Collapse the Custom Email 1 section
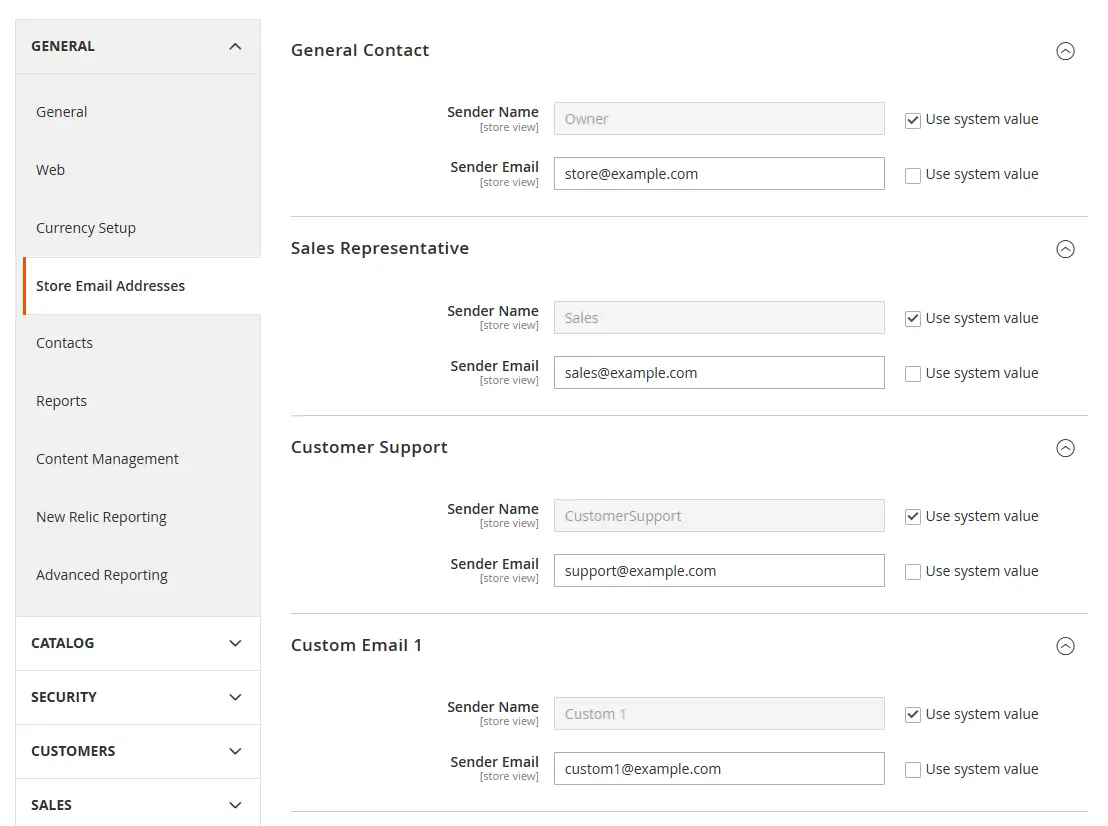This screenshot has width=1108, height=826. click(x=1065, y=646)
